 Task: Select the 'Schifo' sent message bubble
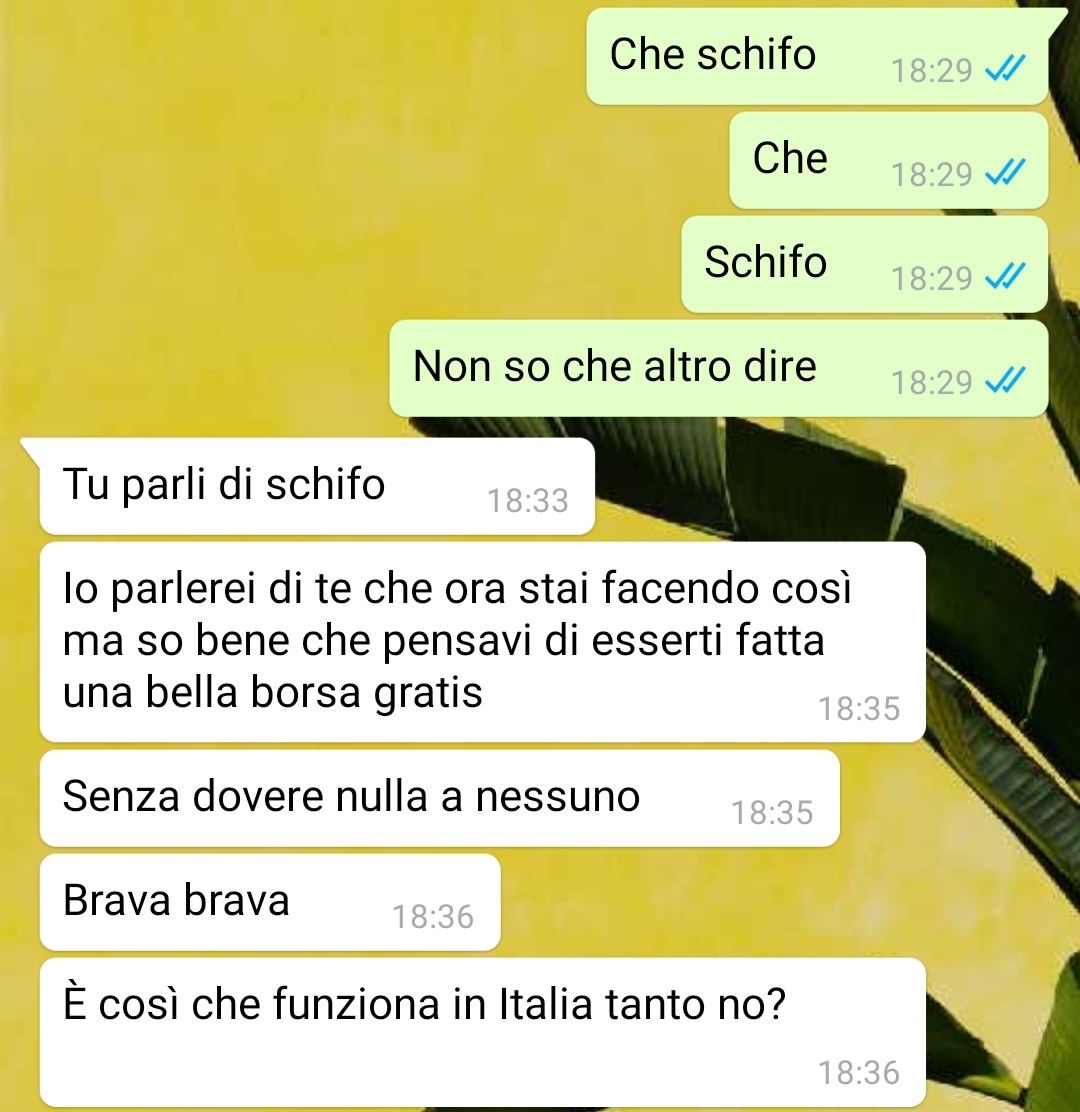pos(864,265)
